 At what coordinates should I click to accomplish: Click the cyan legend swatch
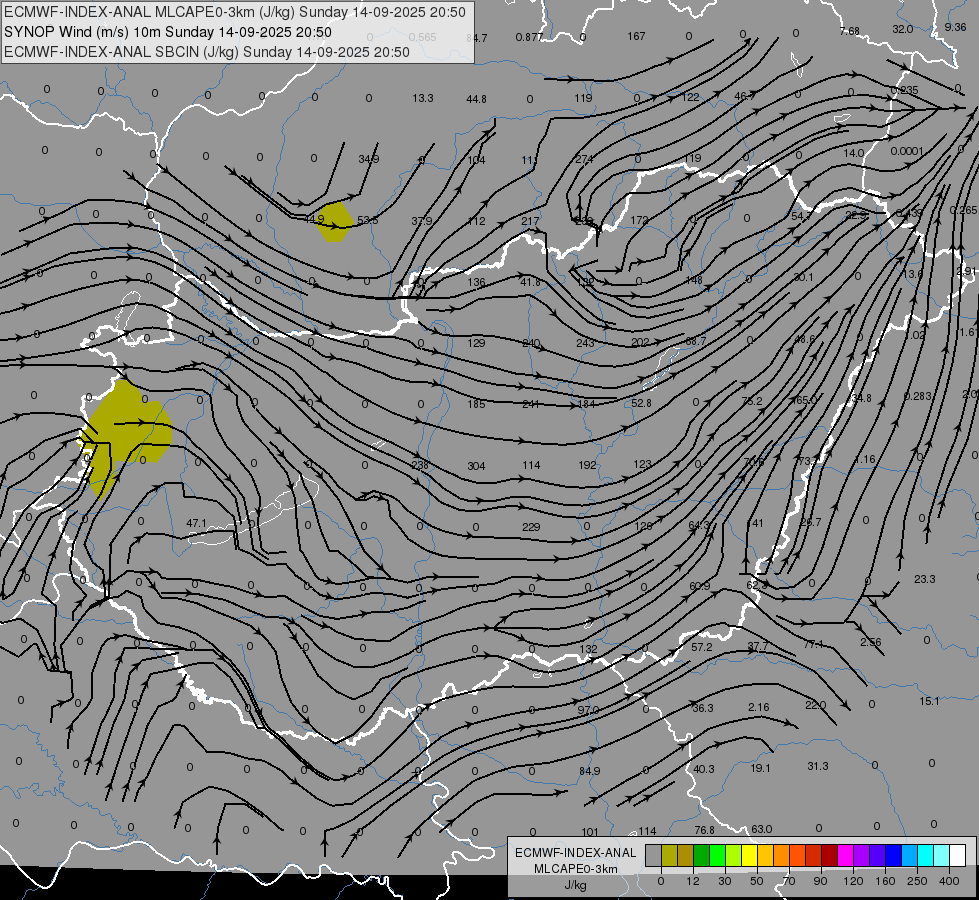point(927,855)
